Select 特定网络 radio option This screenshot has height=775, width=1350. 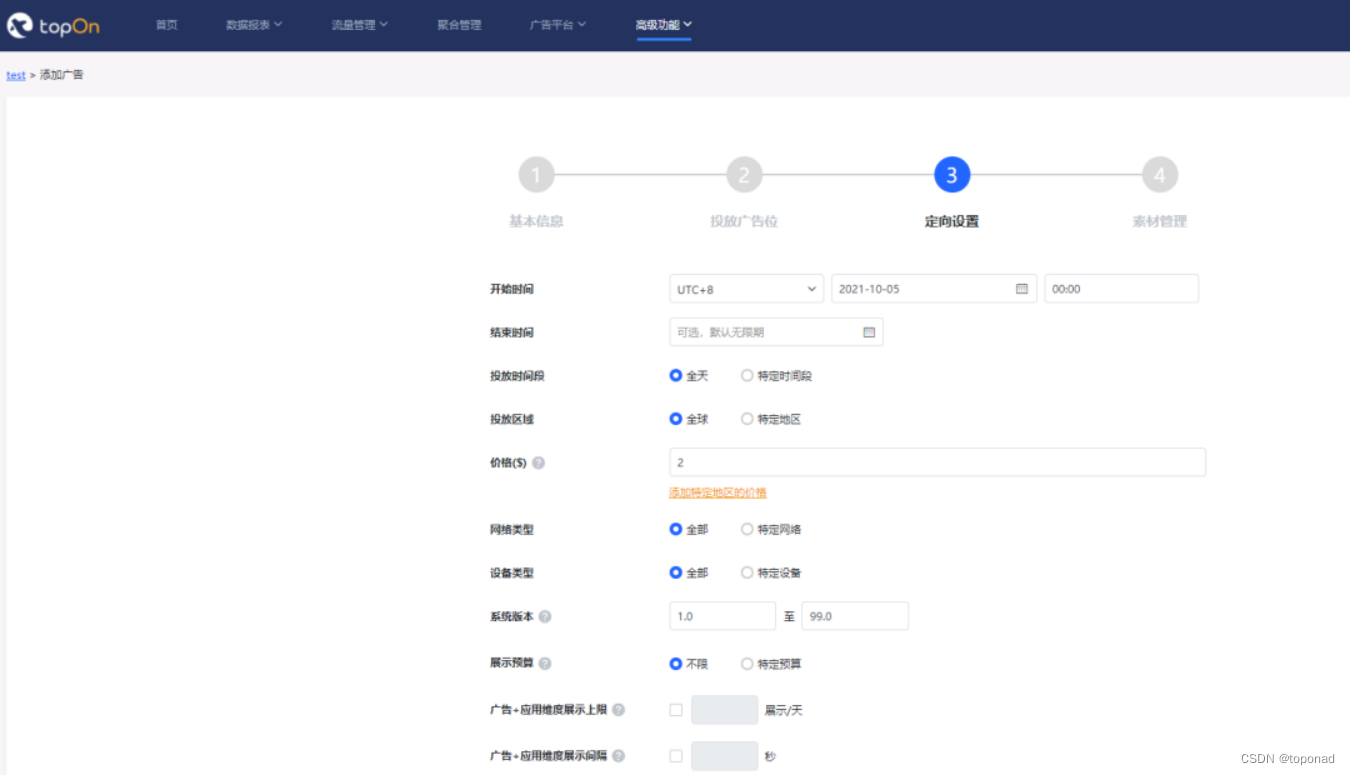[747, 529]
